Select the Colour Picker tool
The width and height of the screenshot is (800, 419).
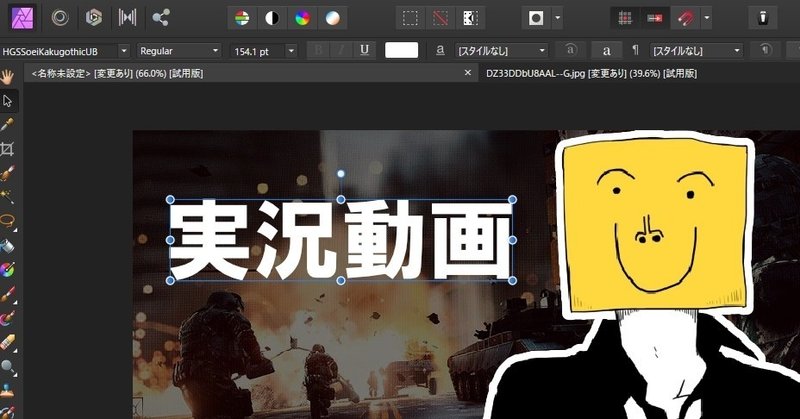7,125
